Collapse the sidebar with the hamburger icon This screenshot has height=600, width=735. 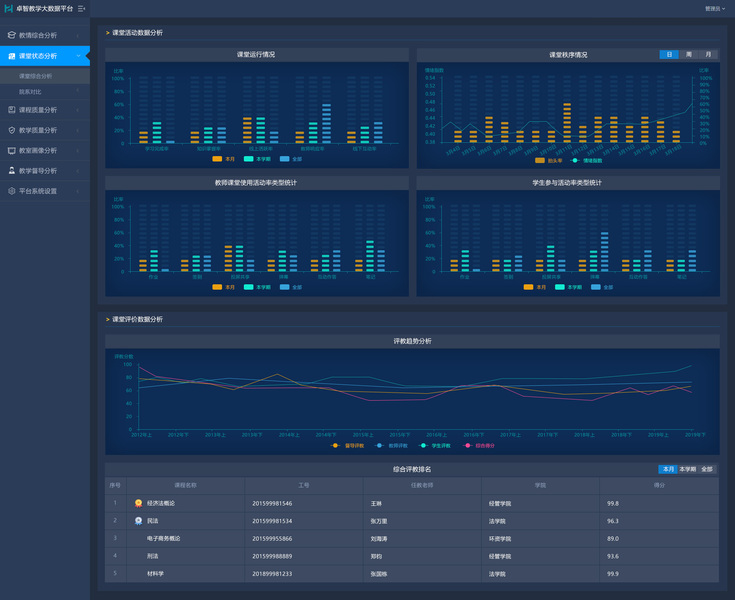[x=81, y=8]
